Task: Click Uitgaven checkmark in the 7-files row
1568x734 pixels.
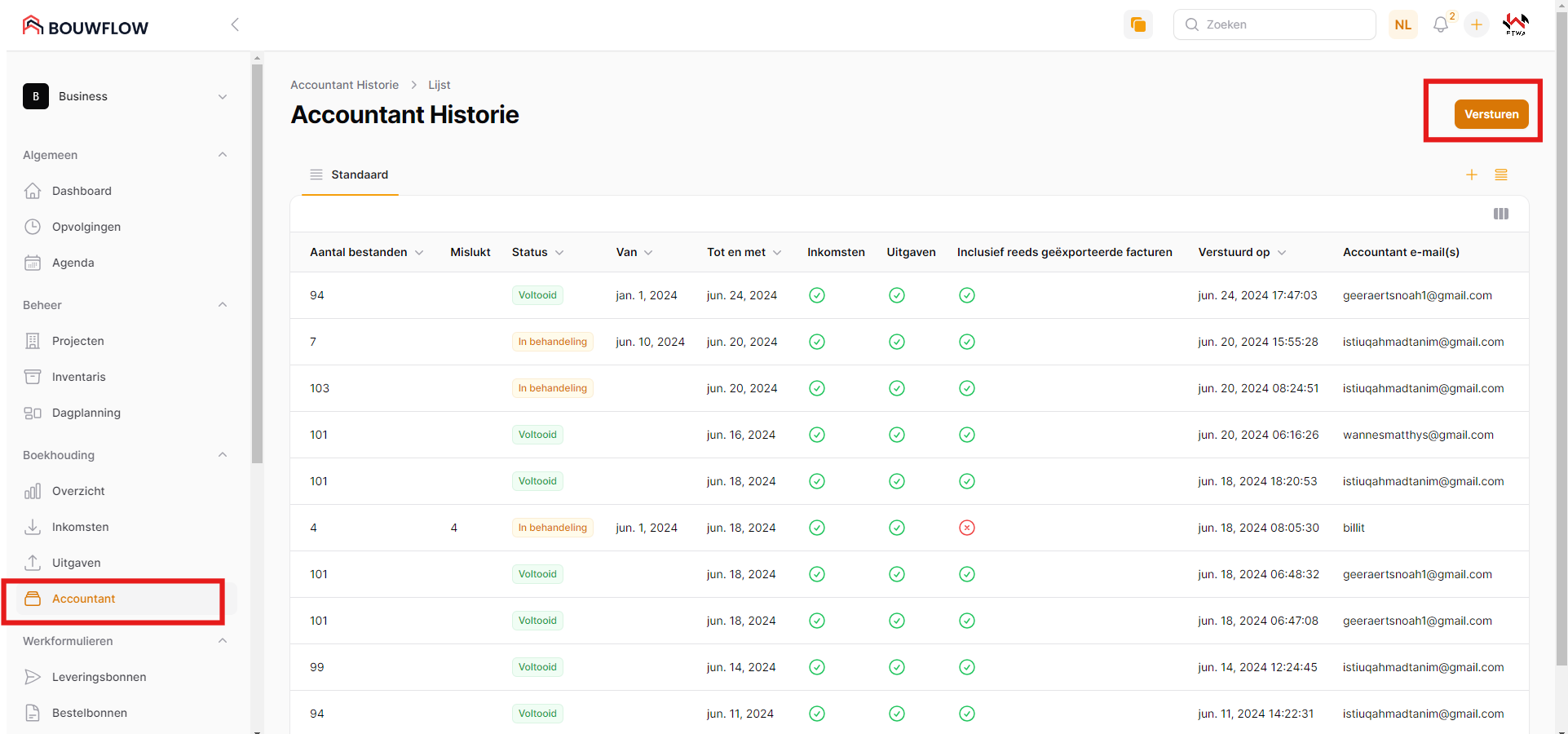Action: (896, 342)
